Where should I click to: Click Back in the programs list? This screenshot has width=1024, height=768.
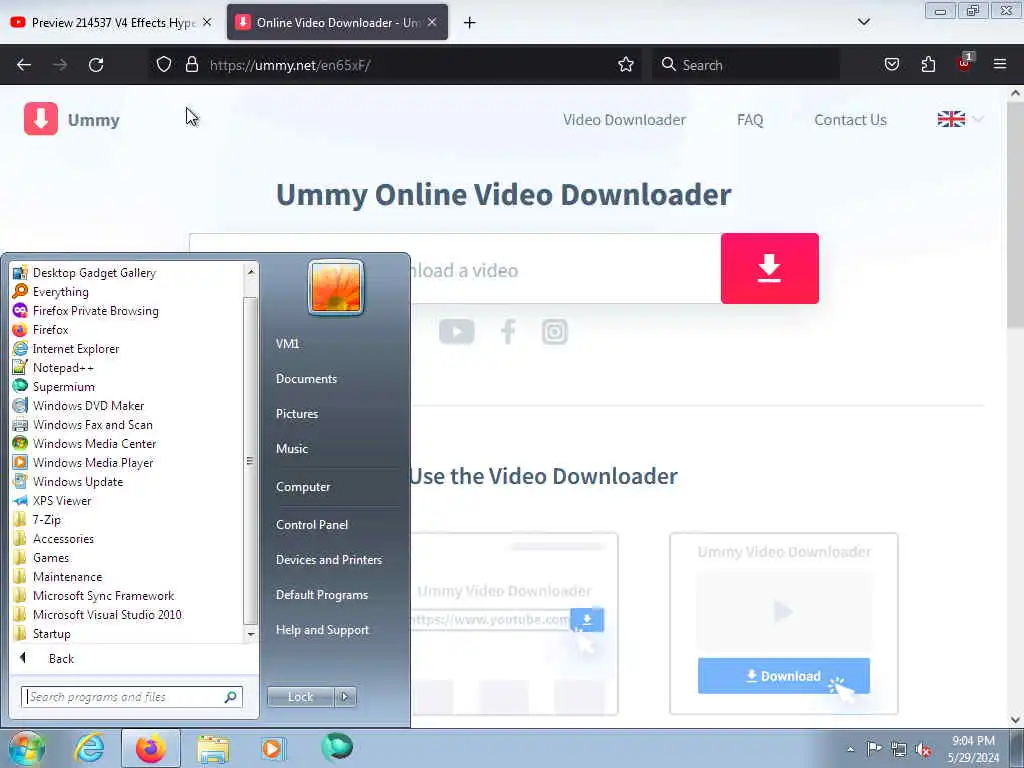pos(61,658)
